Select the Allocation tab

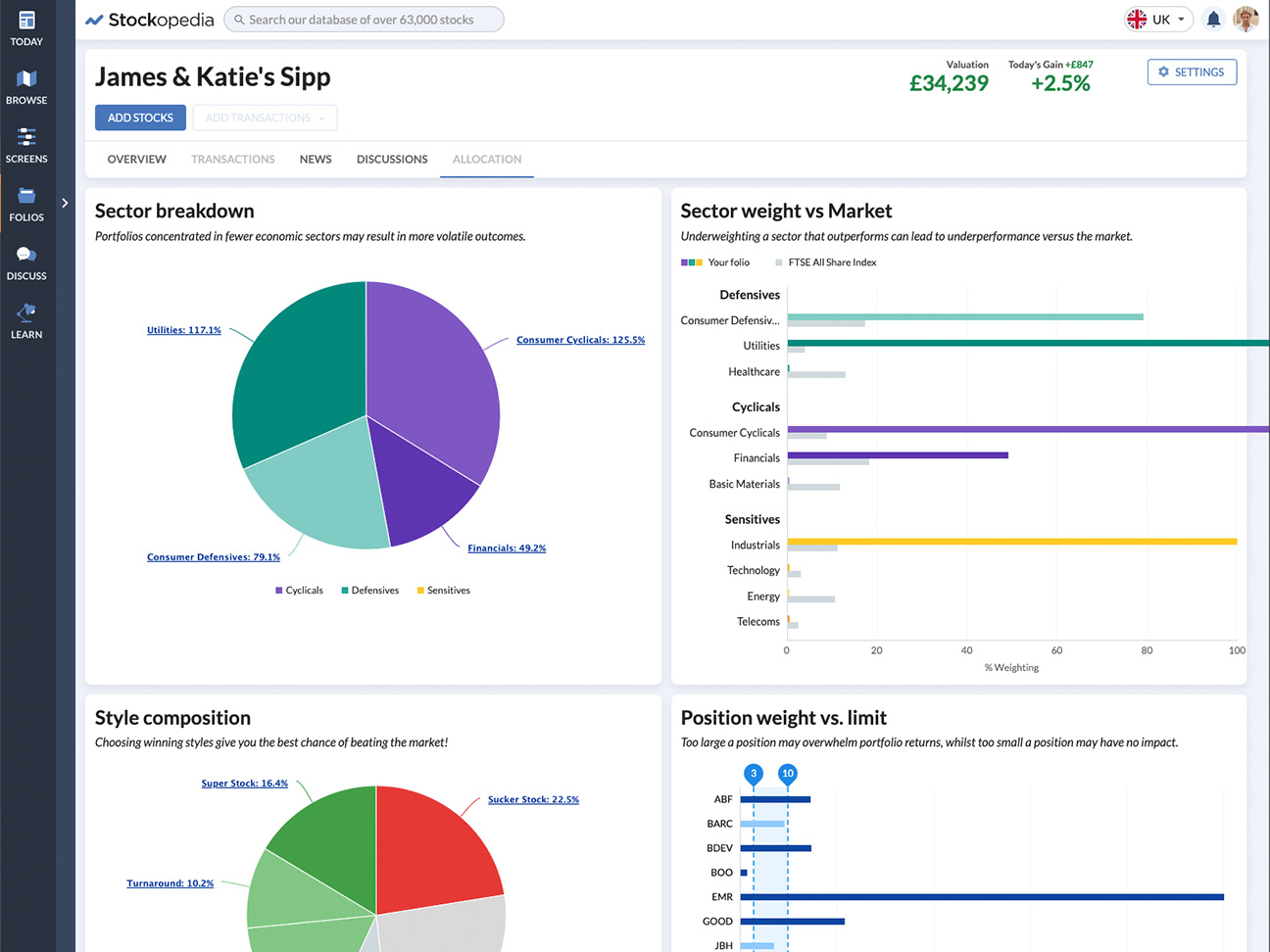point(487,159)
